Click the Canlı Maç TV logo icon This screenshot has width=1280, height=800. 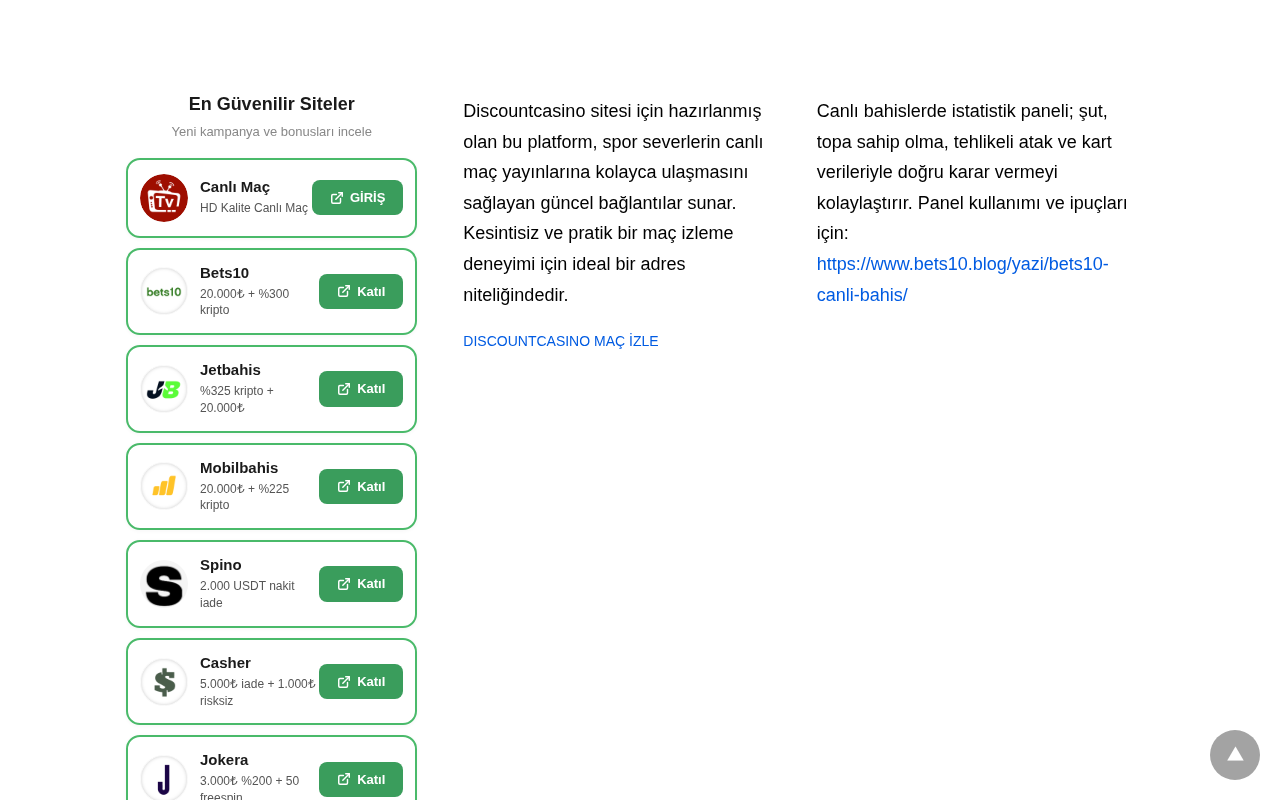[x=164, y=198]
